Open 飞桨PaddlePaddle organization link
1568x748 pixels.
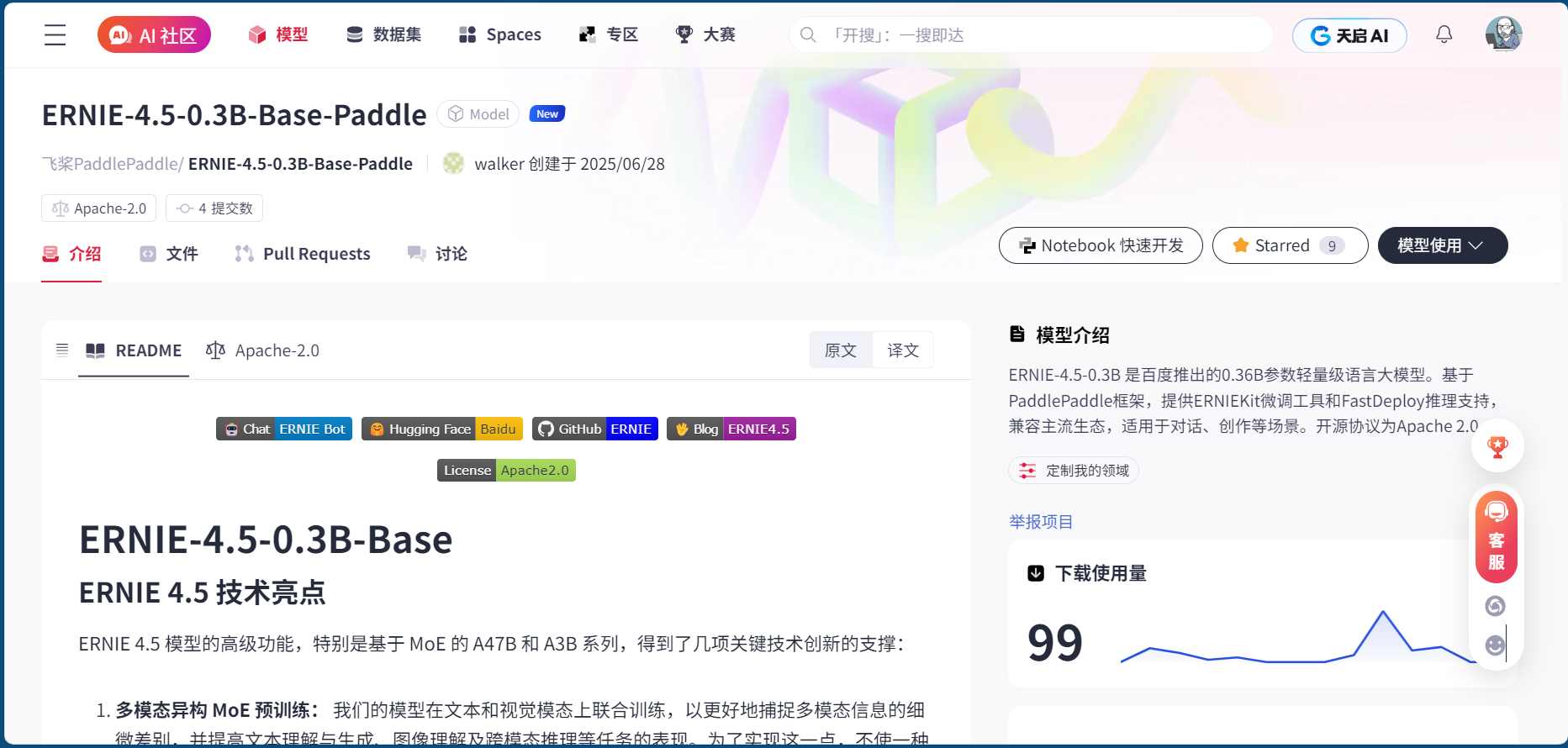[x=112, y=164]
